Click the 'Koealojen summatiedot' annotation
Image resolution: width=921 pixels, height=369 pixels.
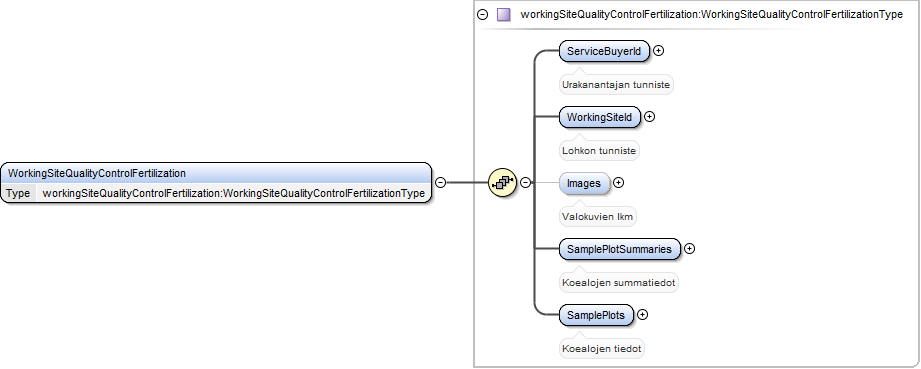[619, 283]
